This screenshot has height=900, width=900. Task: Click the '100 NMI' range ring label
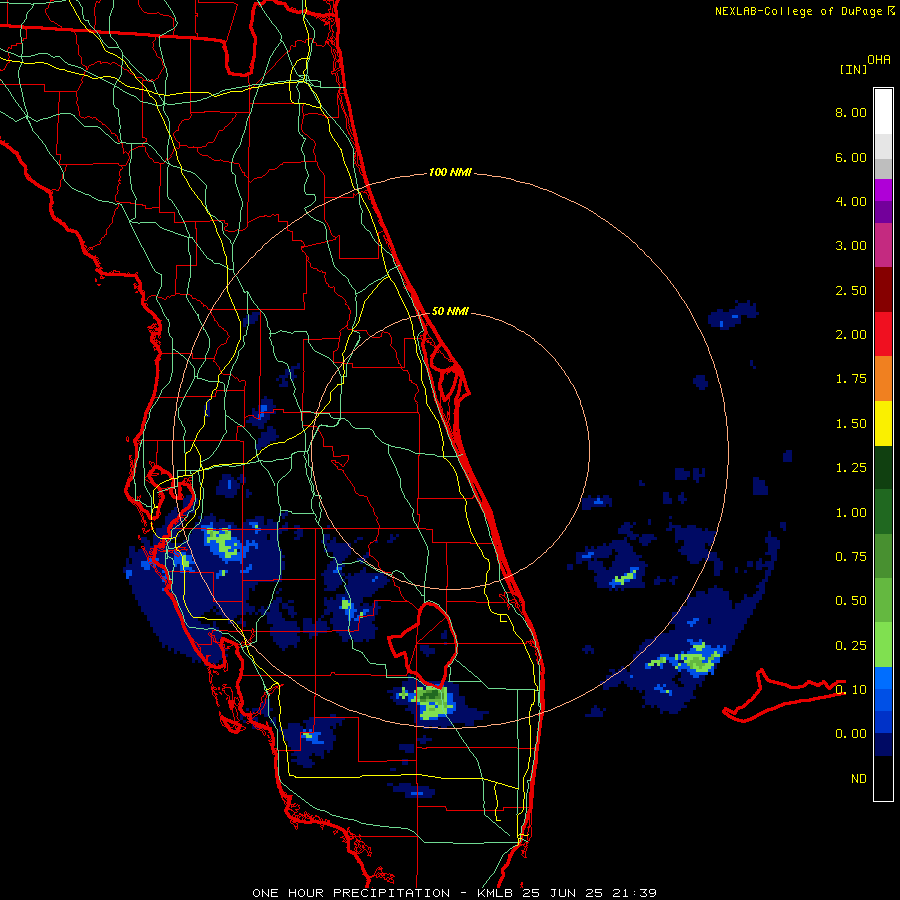point(450,172)
